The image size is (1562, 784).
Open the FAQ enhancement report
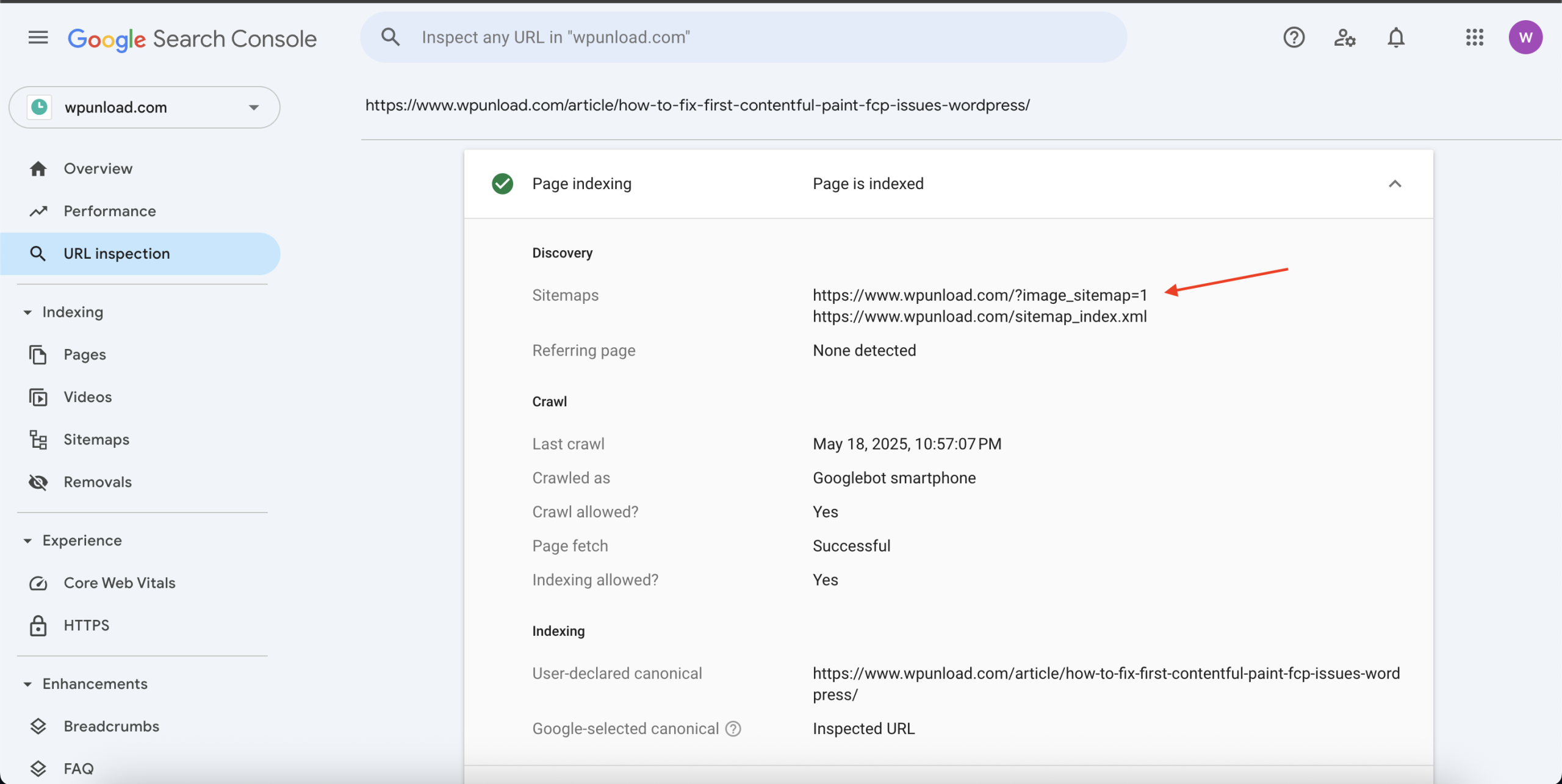[140, 769]
